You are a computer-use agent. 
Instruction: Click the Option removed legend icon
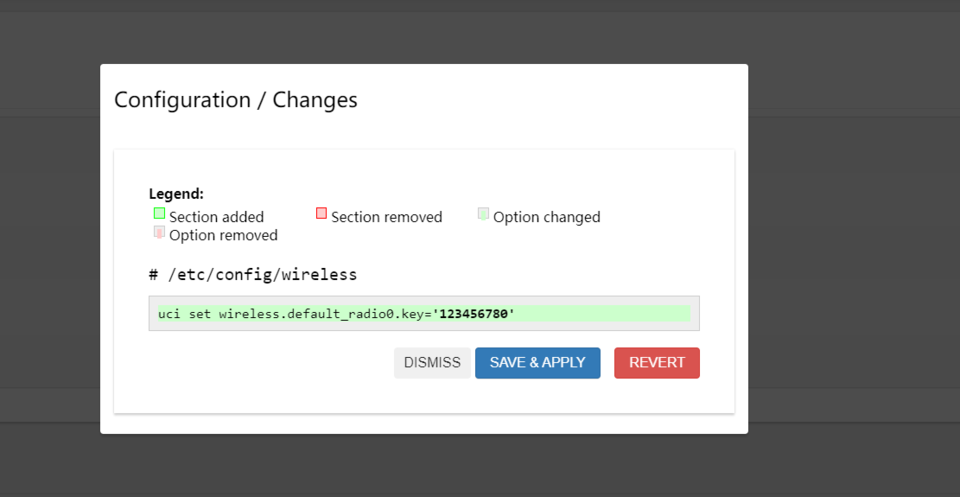(x=159, y=232)
